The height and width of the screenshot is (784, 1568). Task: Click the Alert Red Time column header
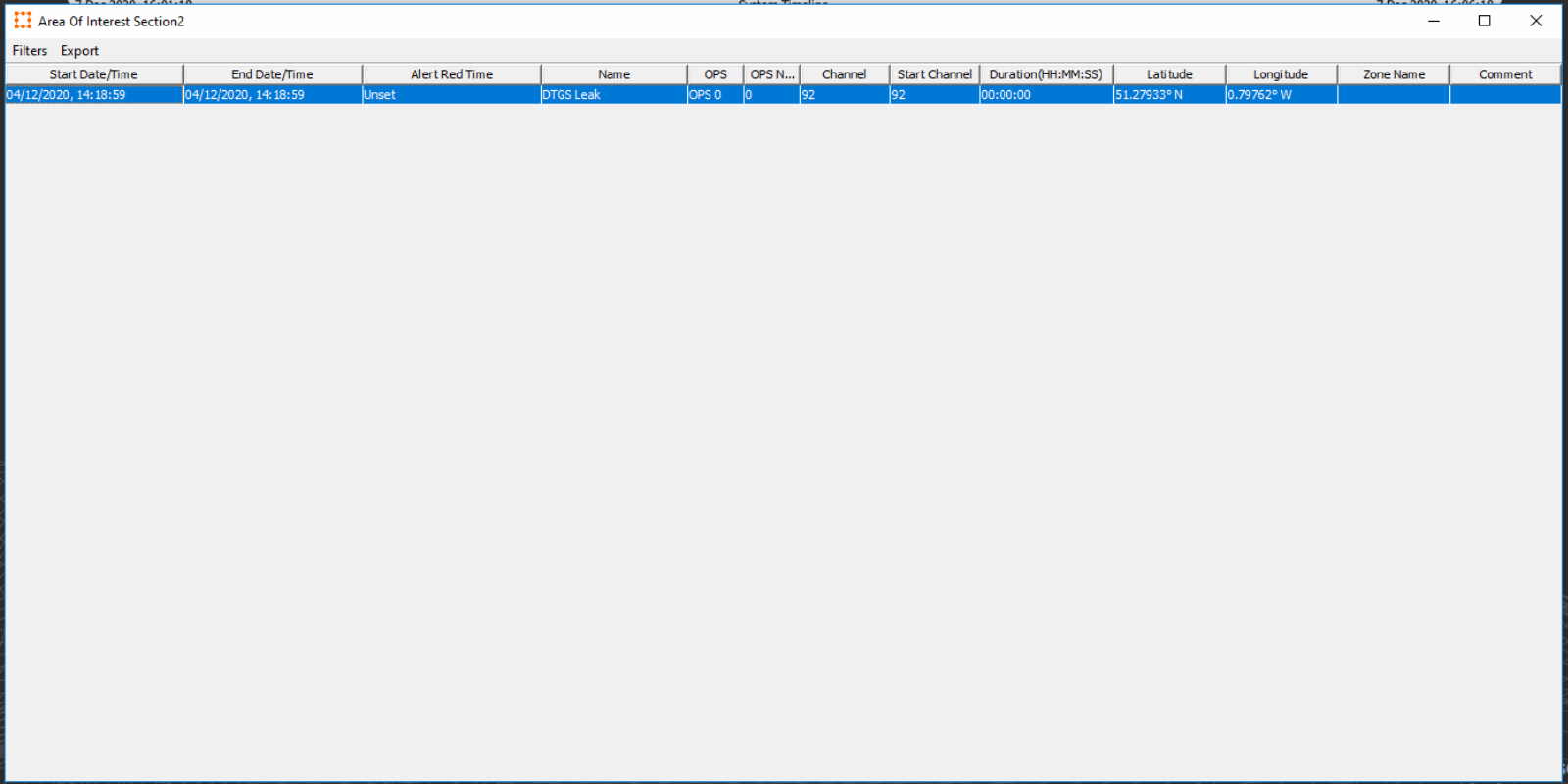click(x=452, y=74)
